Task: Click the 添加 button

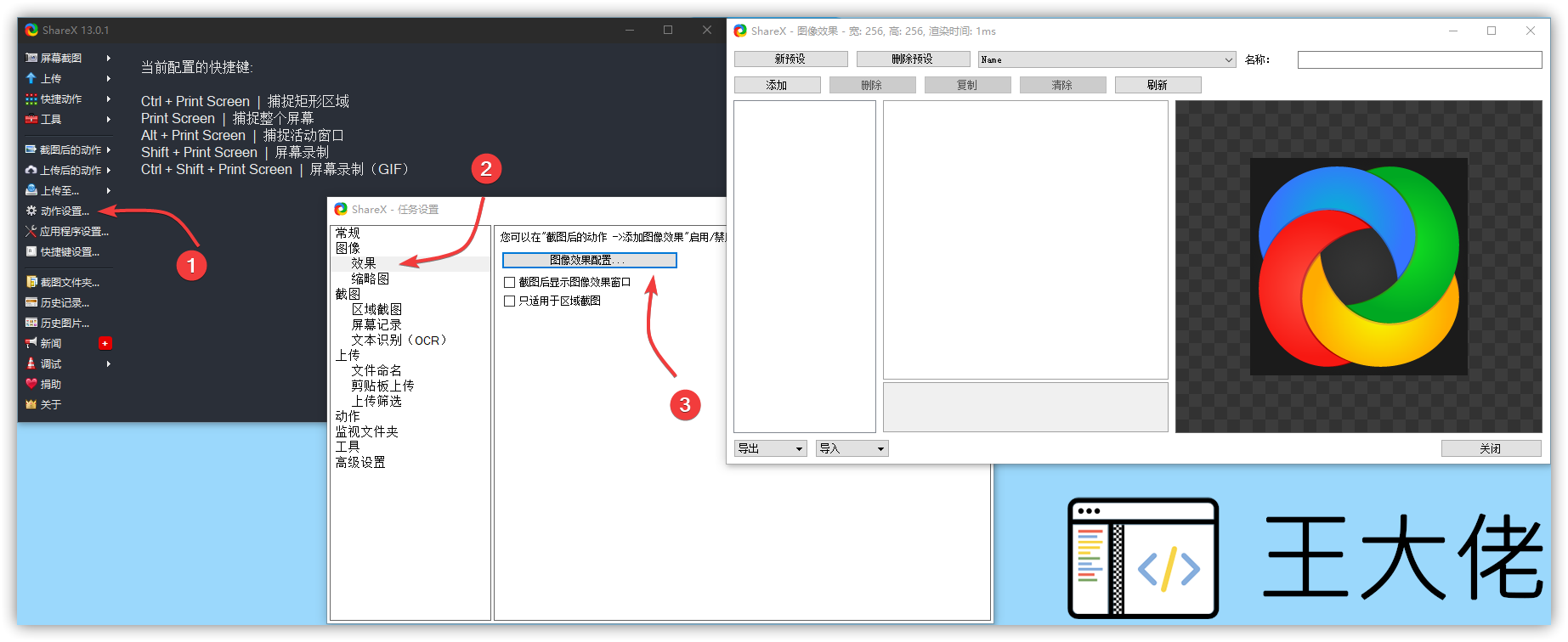Action: click(x=777, y=85)
